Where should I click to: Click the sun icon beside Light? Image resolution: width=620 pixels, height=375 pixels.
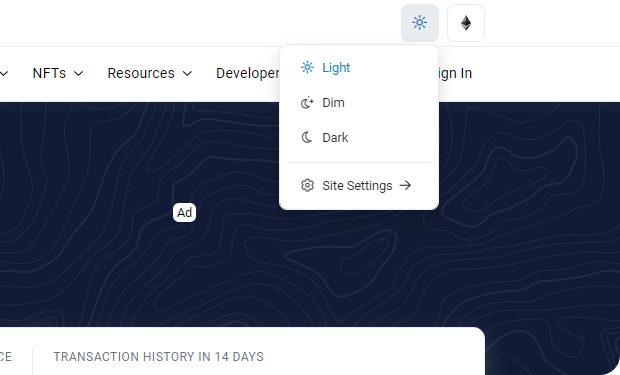(307, 68)
